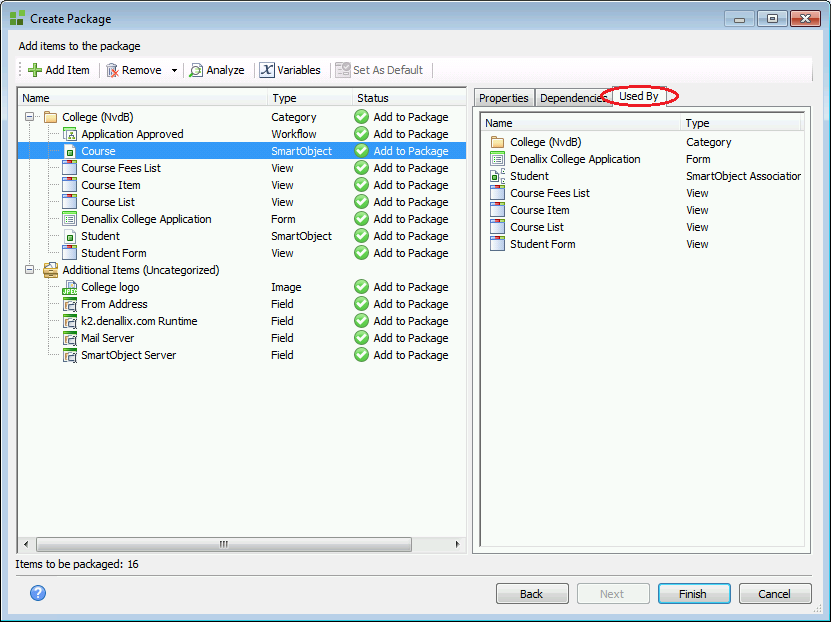Click the Analyze magnifier icon
Image resolution: width=831 pixels, height=622 pixels.
coord(197,70)
